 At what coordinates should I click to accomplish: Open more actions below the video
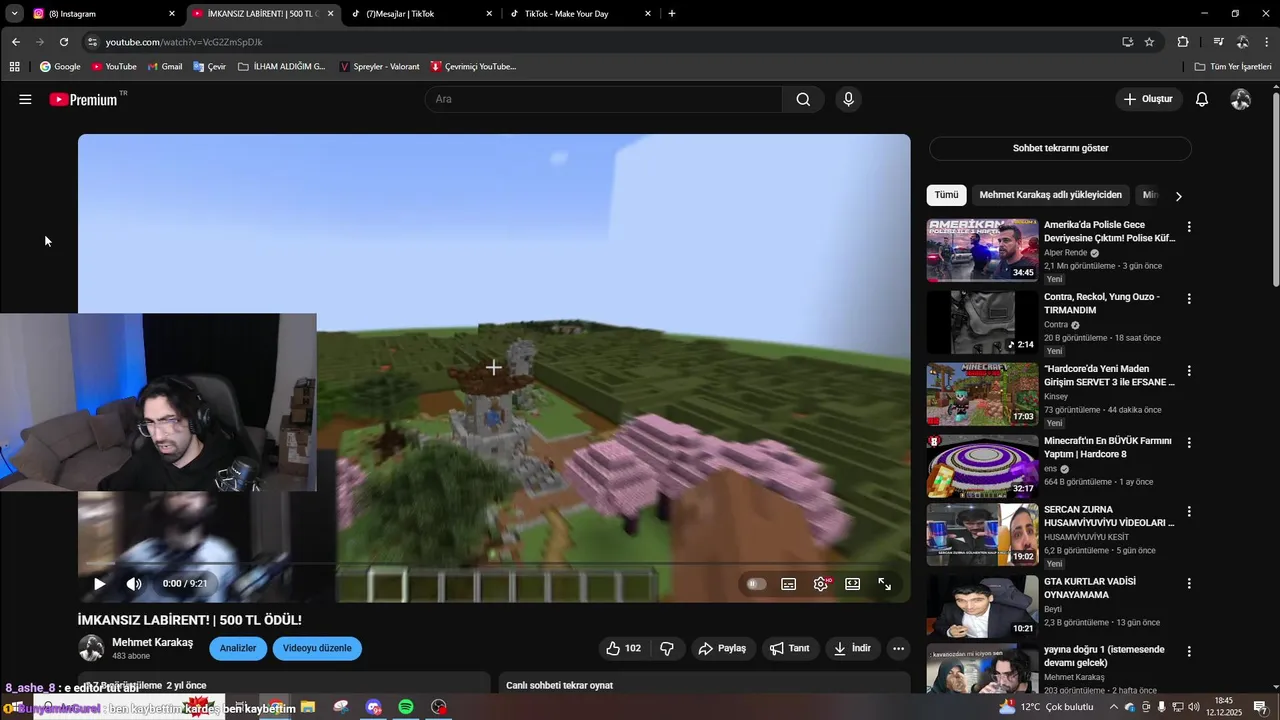click(x=898, y=648)
